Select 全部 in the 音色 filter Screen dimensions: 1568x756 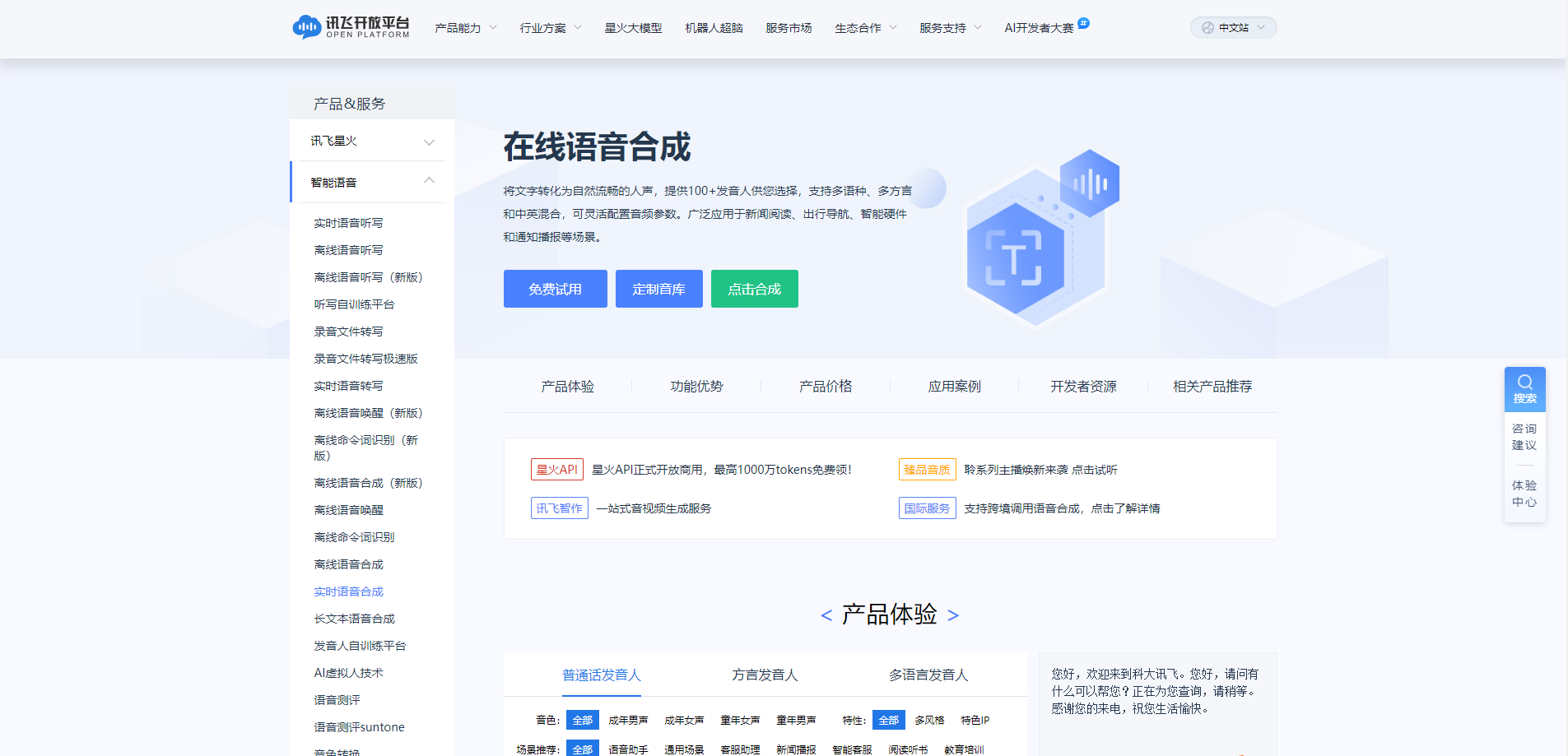[x=583, y=721]
